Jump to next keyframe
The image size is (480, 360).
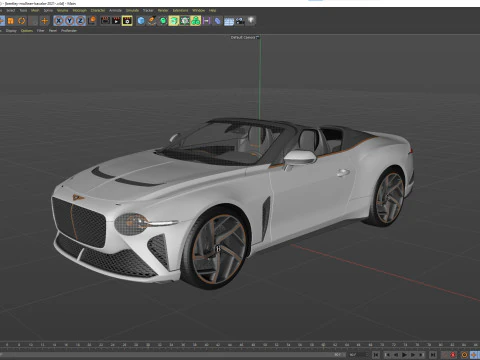pyautogui.click(x=422, y=355)
